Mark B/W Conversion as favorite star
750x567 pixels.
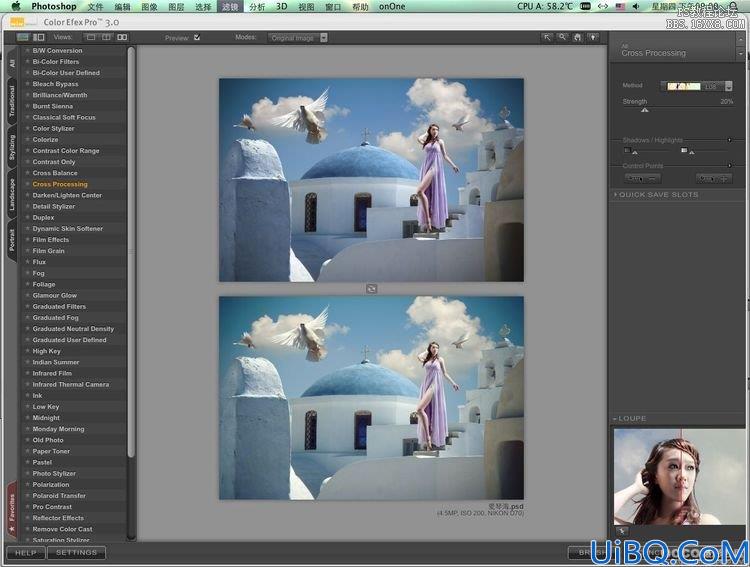tap(27, 50)
